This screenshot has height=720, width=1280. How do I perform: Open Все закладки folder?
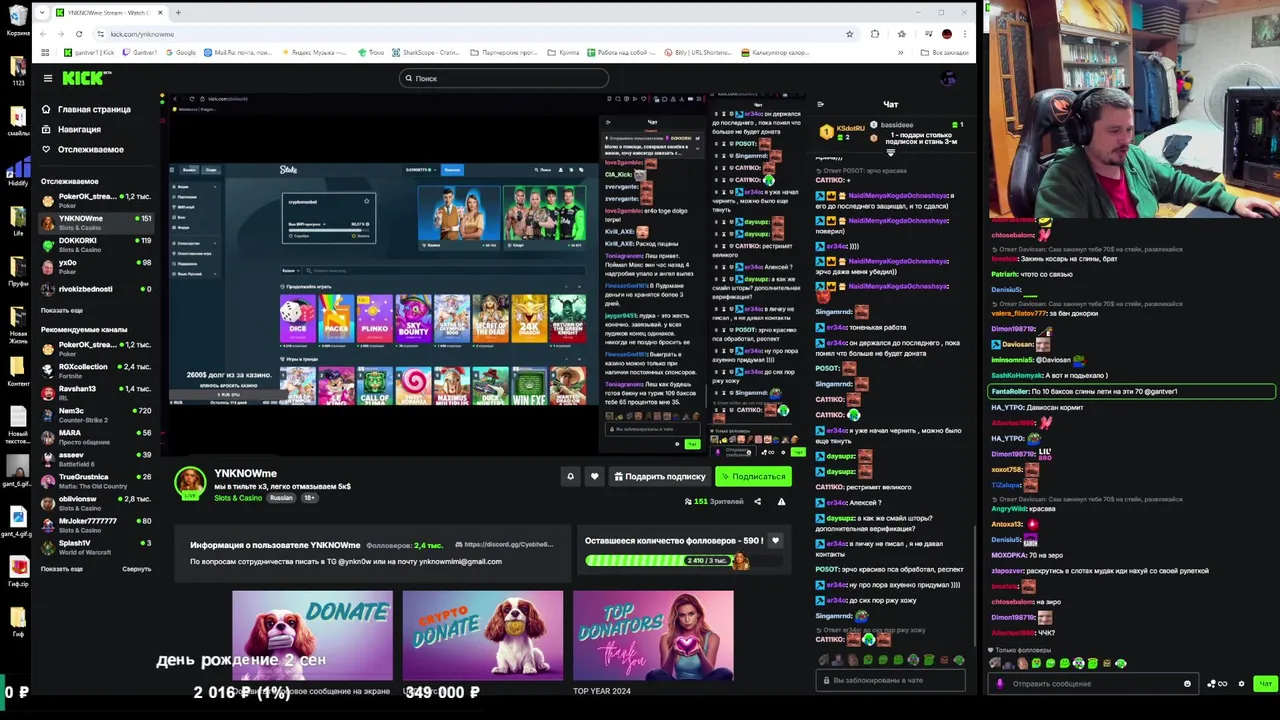945,52
